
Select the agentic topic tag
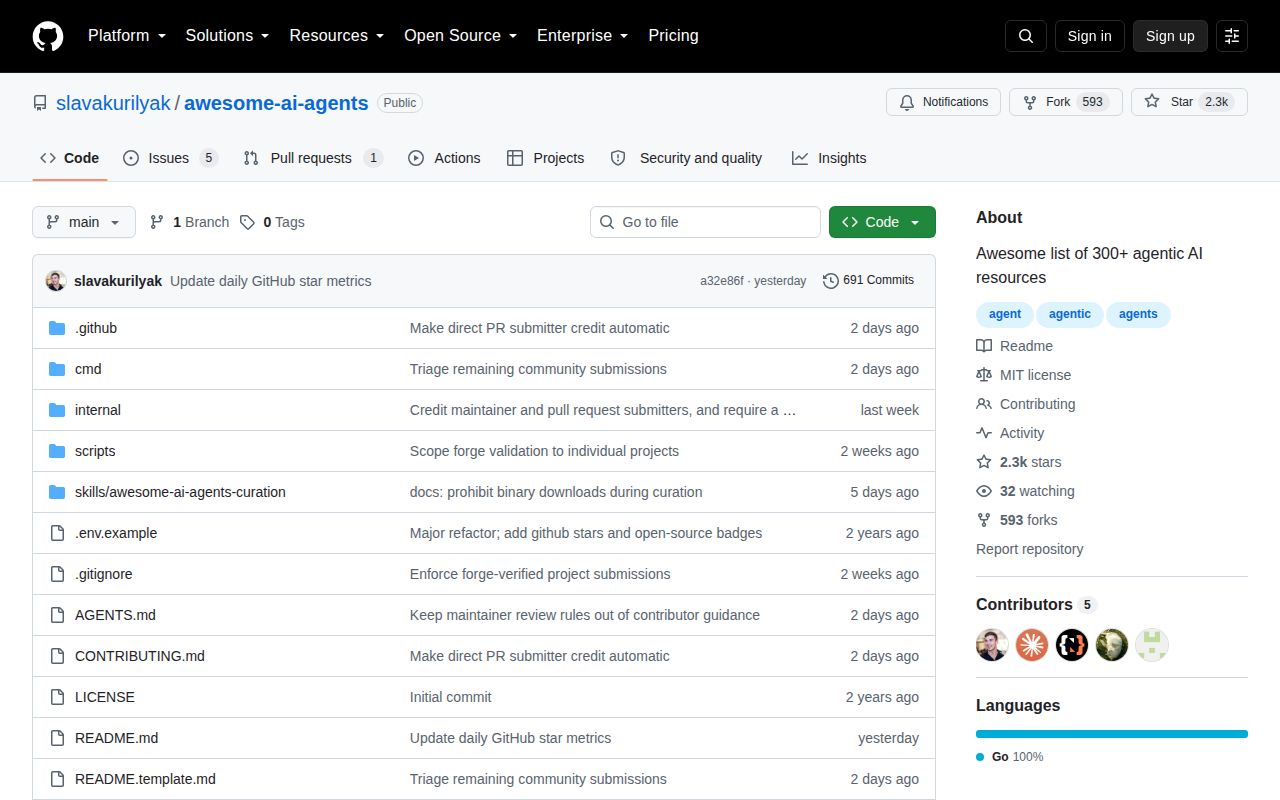1070,314
